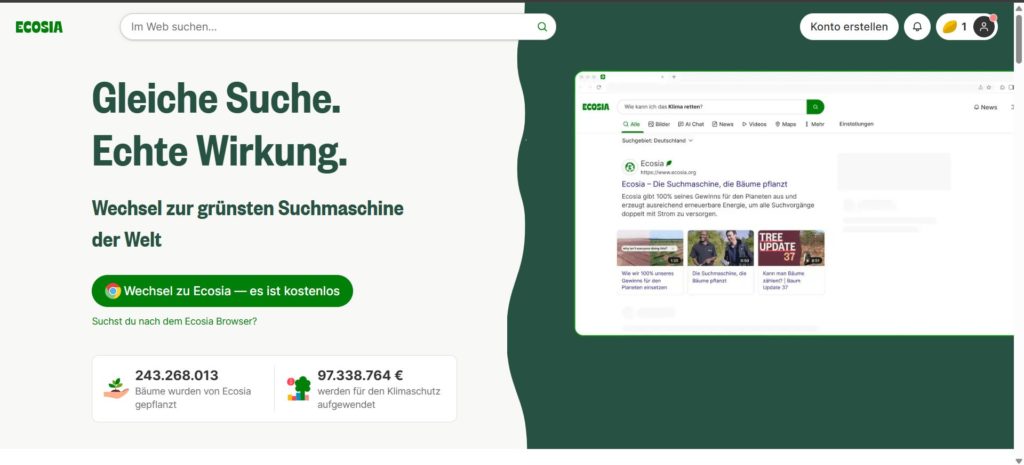Image resolution: width=1024 pixels, height=465 pixels.
Task: Open 'Ecosia – Die Suchmaschine, die Bäume pflanzt' result
Action: 705,184
